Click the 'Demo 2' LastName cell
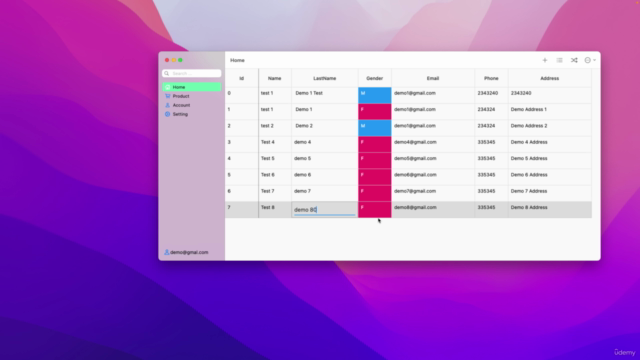Screen dimensions: 640x360 (325, 128)
